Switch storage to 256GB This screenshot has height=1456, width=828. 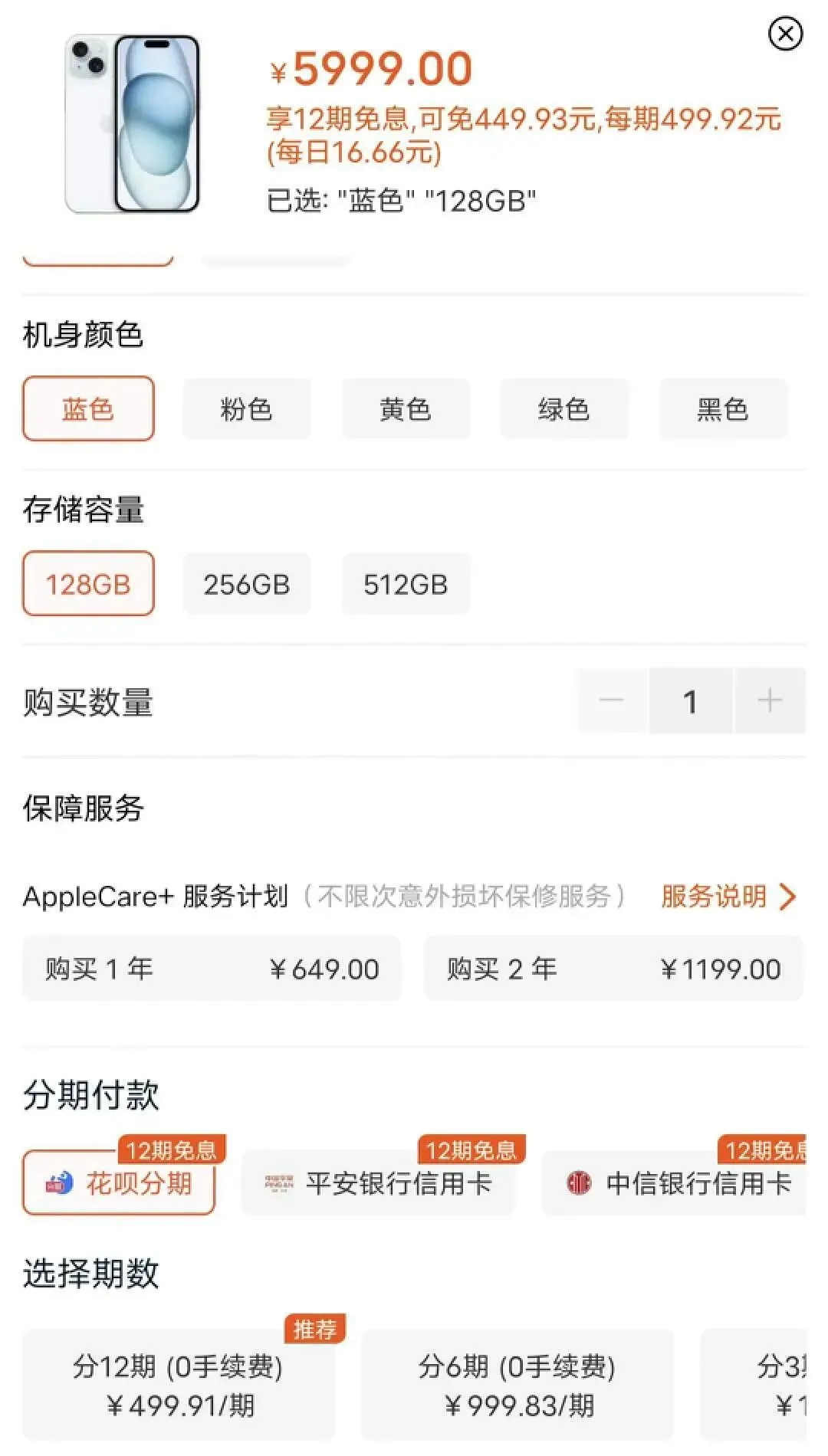click(246, 584)
